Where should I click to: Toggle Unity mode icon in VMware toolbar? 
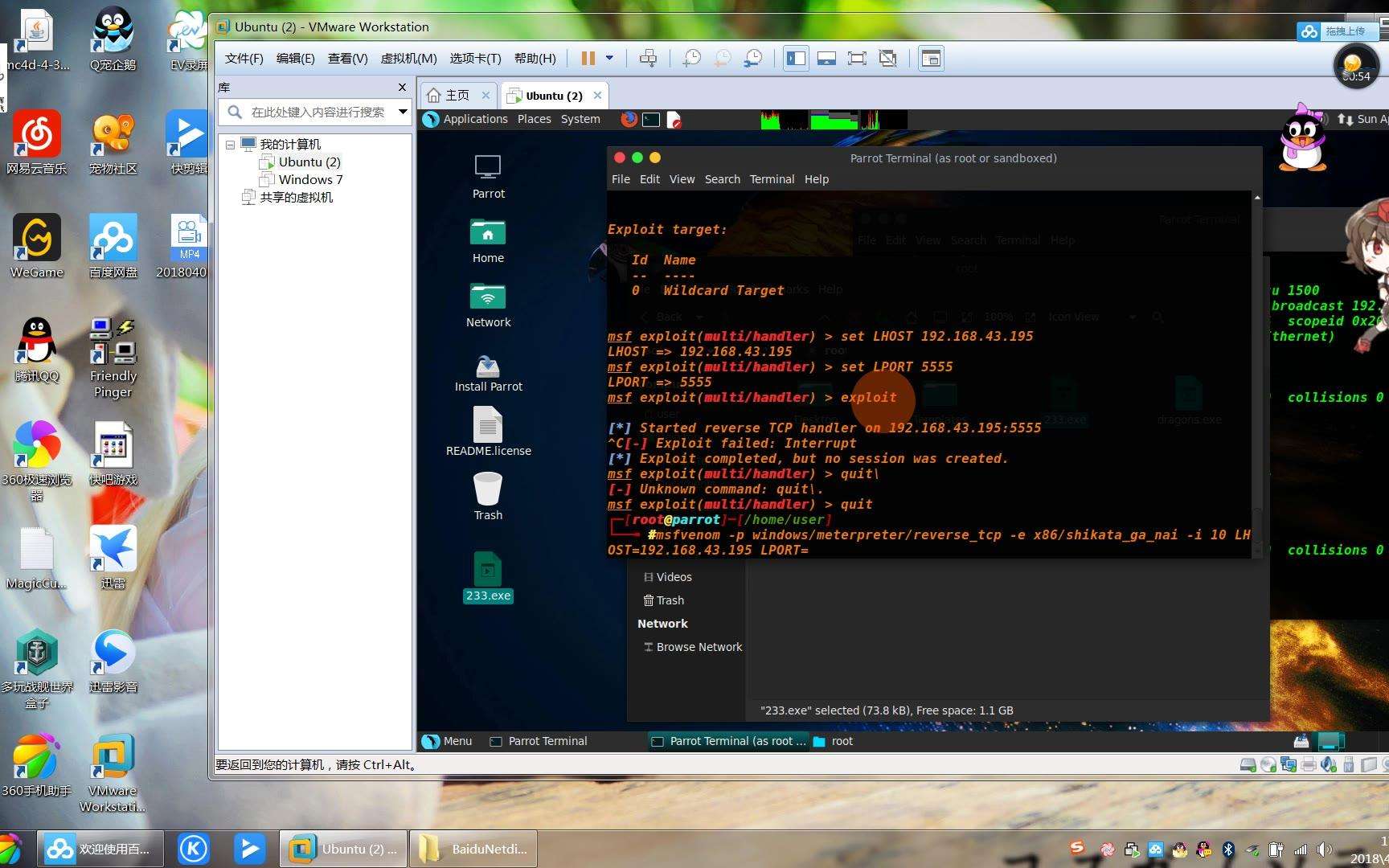[x=887, y=59]
